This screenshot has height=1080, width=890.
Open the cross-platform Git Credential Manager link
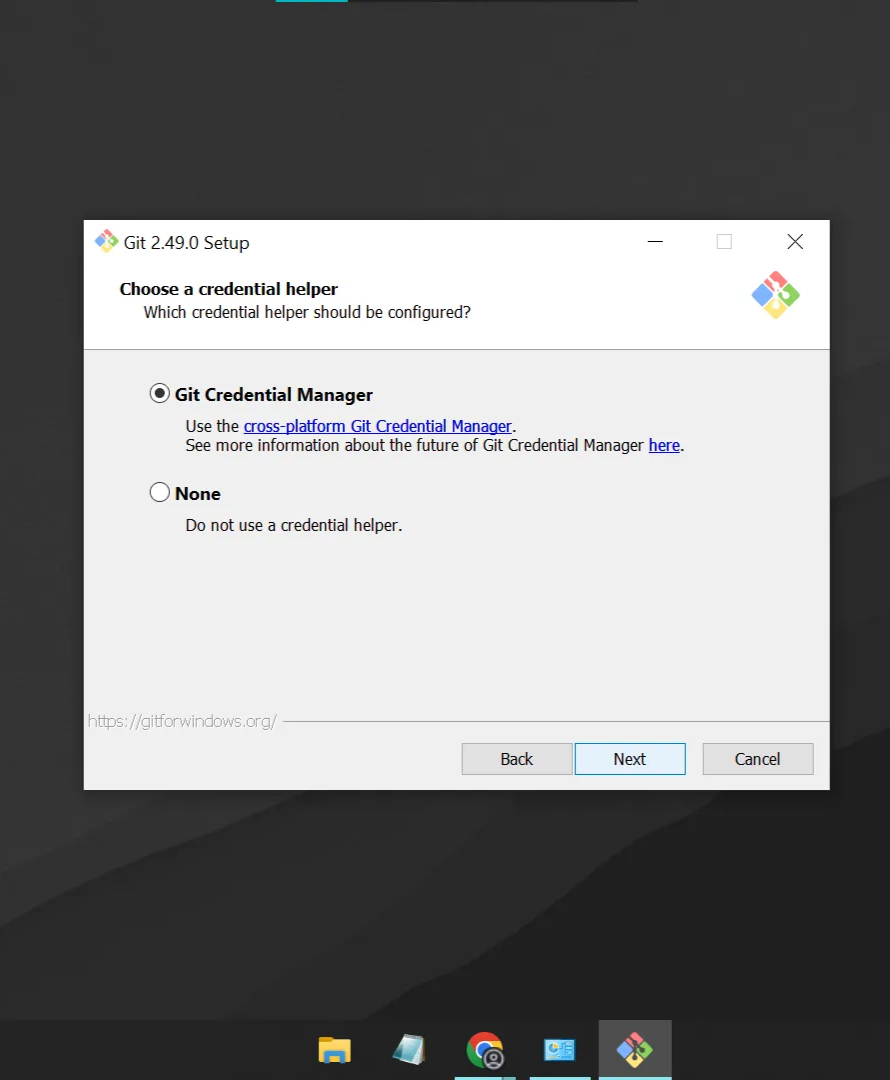coord(377,426)
